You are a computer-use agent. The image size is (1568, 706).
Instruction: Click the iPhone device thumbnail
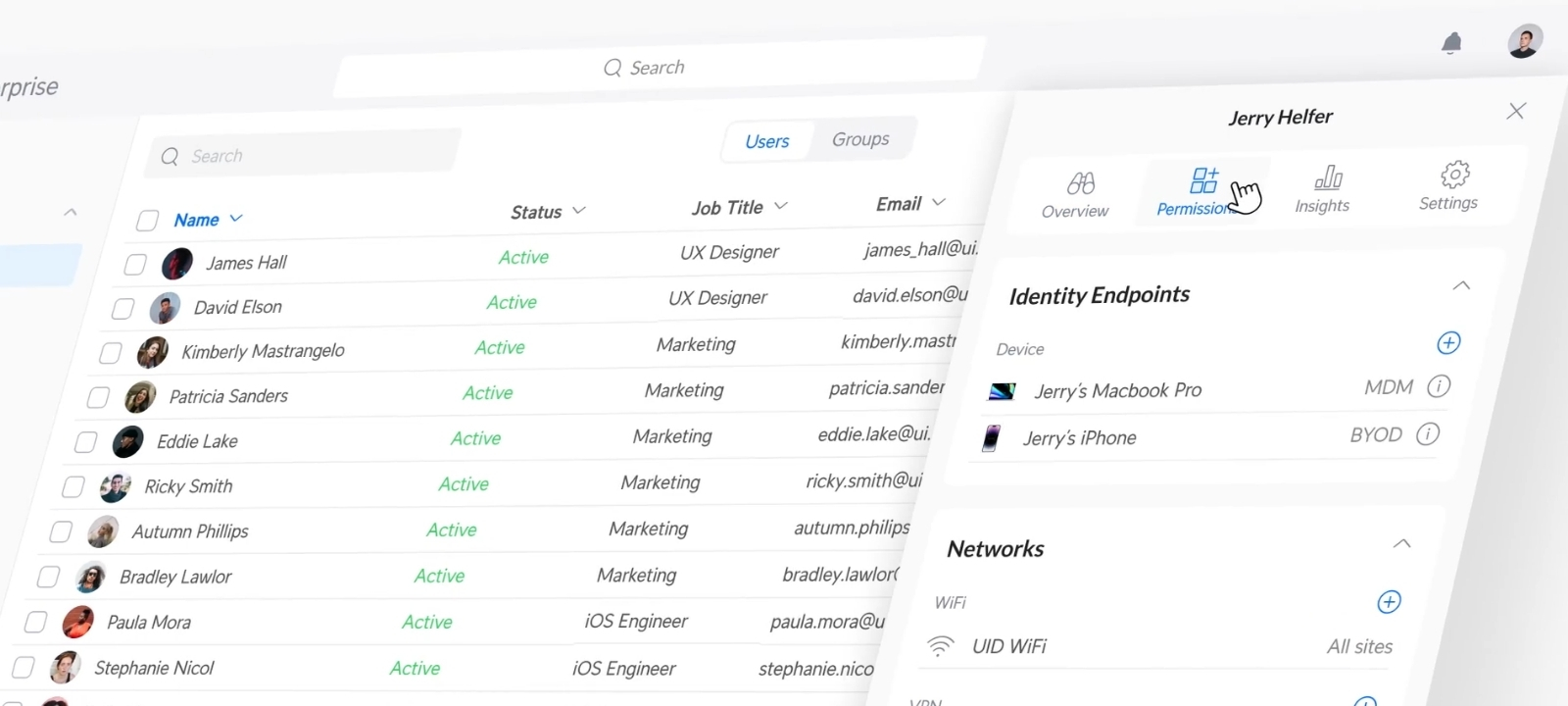(991, 438)
